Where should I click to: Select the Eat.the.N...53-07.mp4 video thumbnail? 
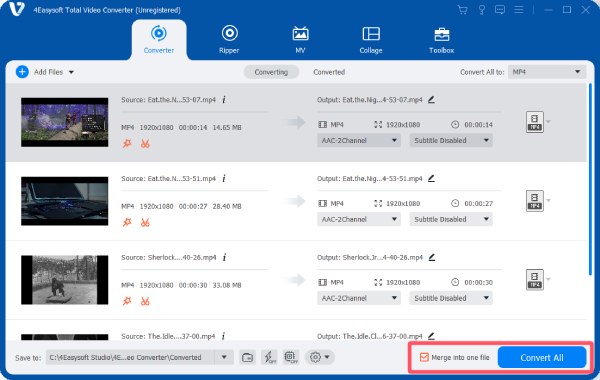(65, 122)
